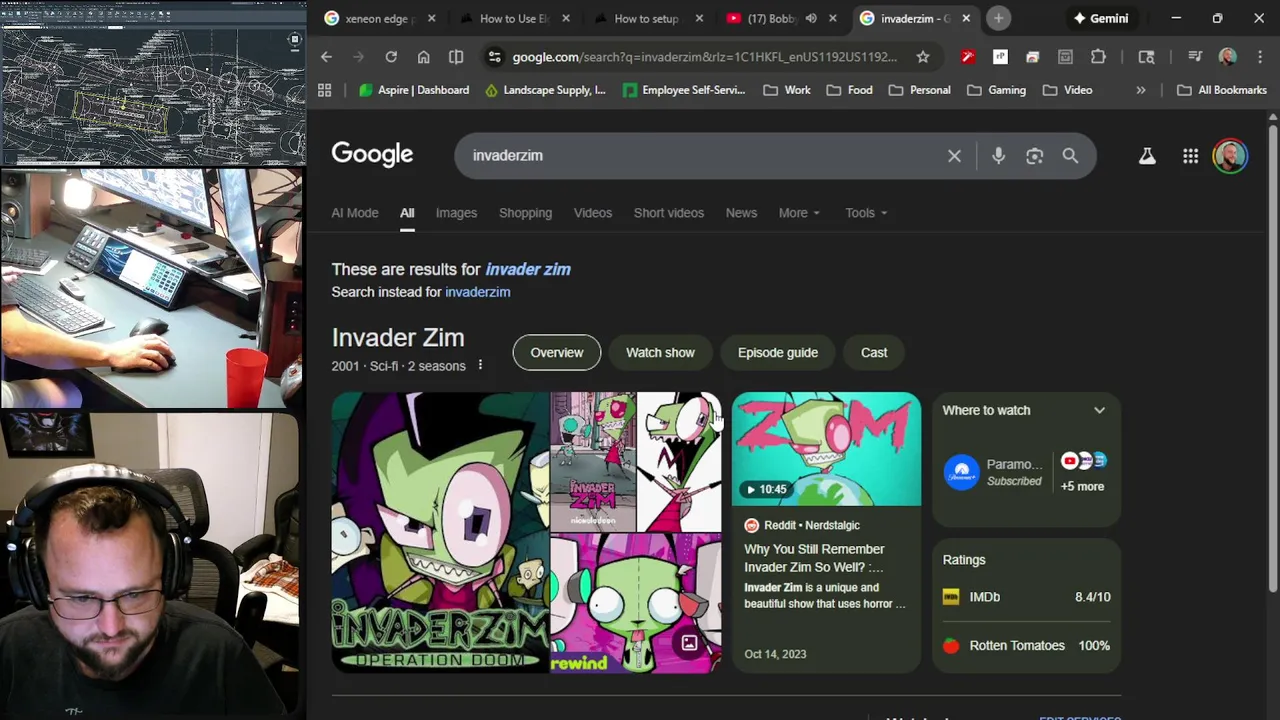Viewport: 1280px width, 720px height.
Task: Click the invader zim corrected spelling link
Action: pyautogui.click(x=528, y=269)
